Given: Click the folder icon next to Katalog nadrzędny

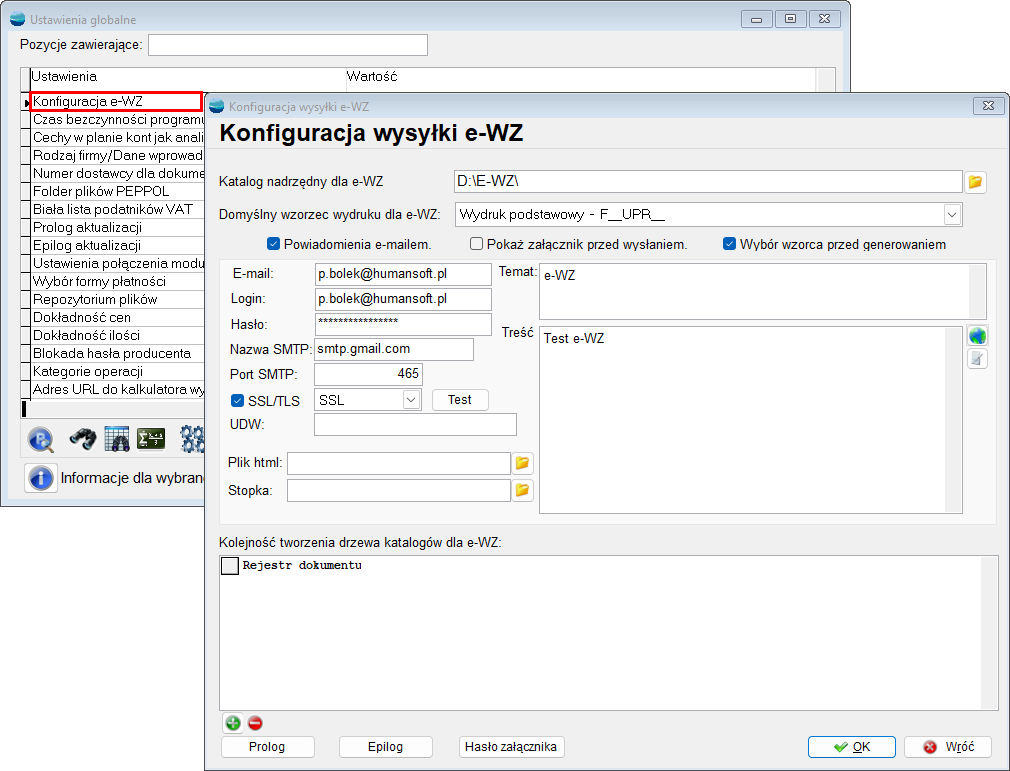Looking at the screenshot, I should pos(976,182).
